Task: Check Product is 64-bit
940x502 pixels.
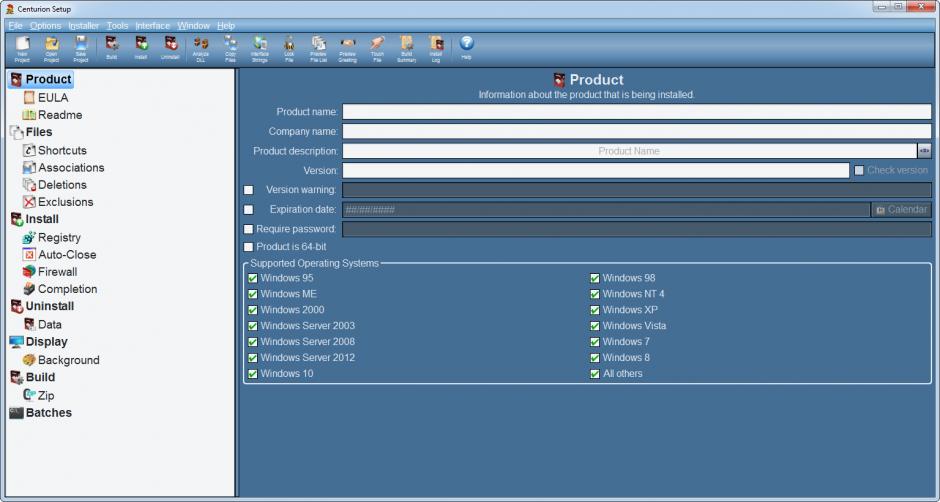Action: pos(248,247)
